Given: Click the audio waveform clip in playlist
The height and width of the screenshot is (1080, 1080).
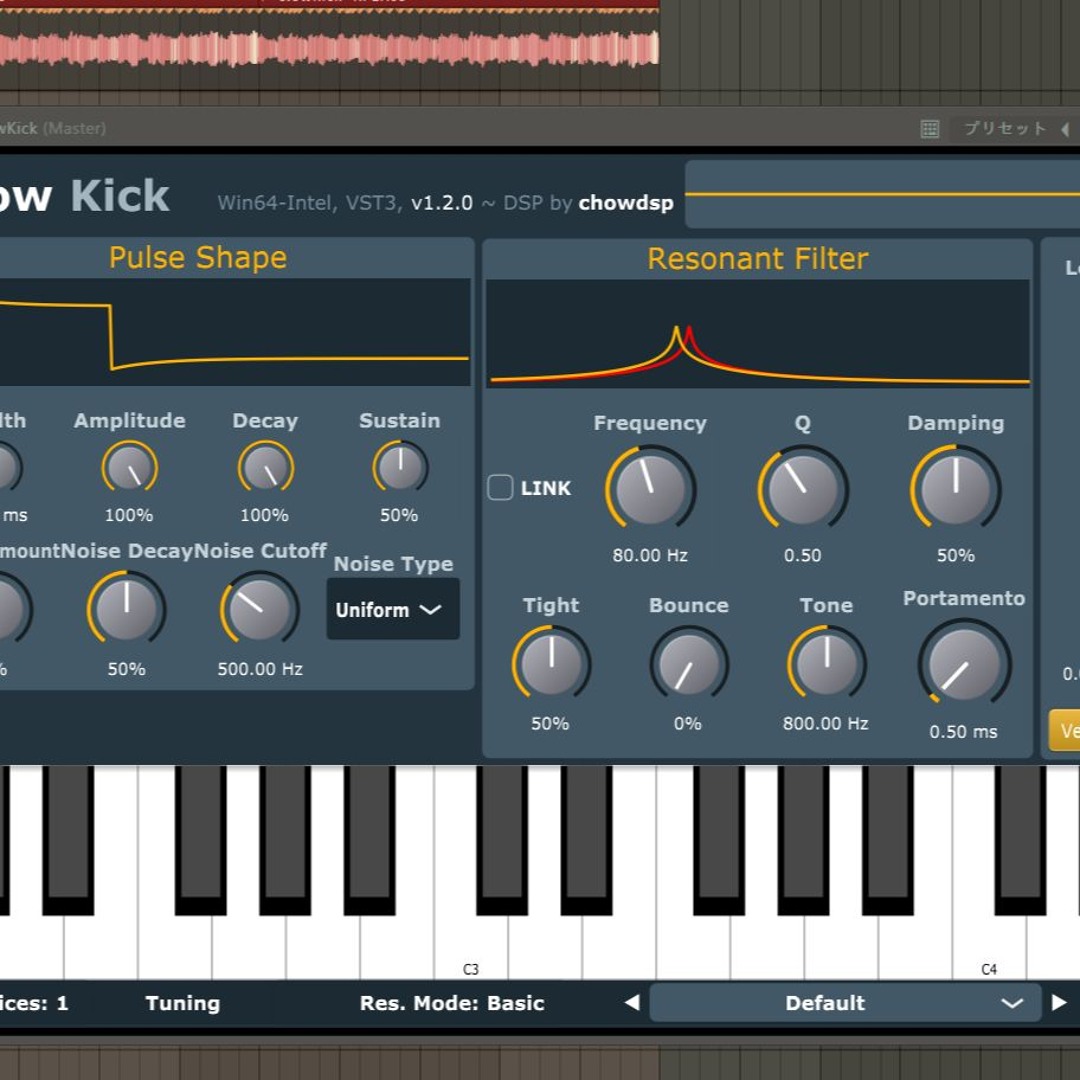Looking at the screenshot, I should 330,48.
